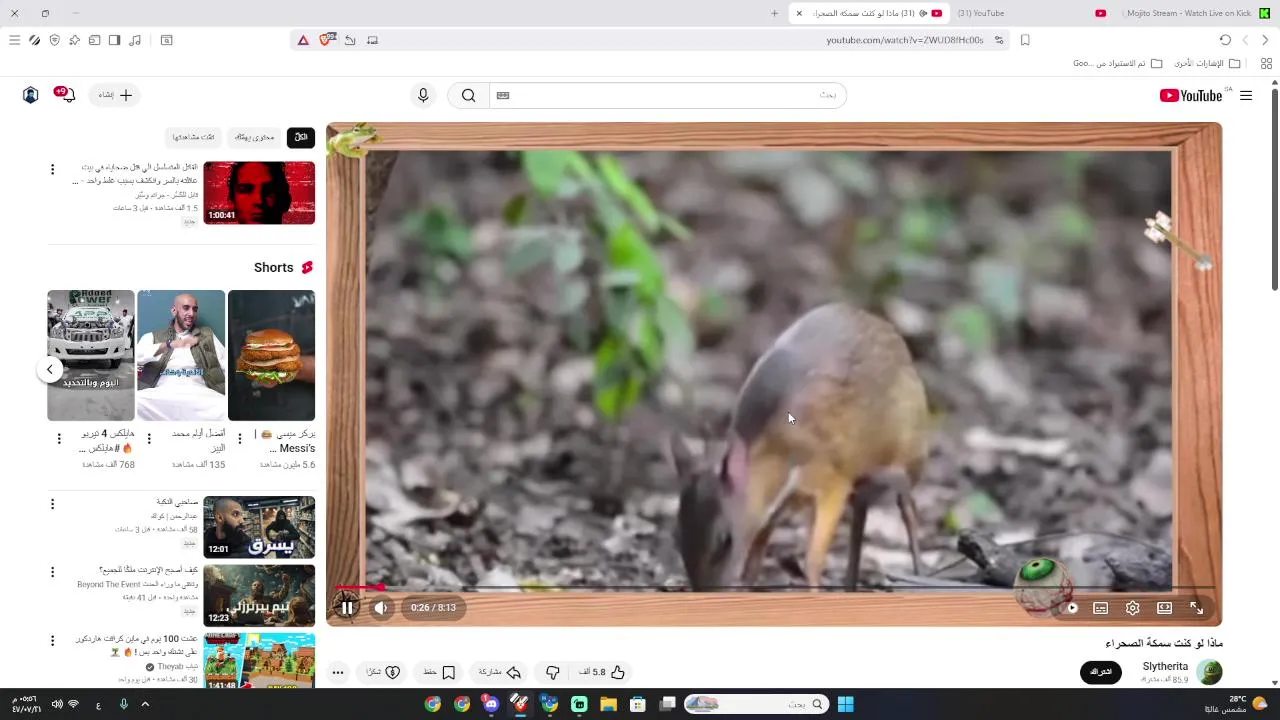Open the burger Messi's Short
Viewport: 1280px width, 720px height.
(x=271, y=355)
